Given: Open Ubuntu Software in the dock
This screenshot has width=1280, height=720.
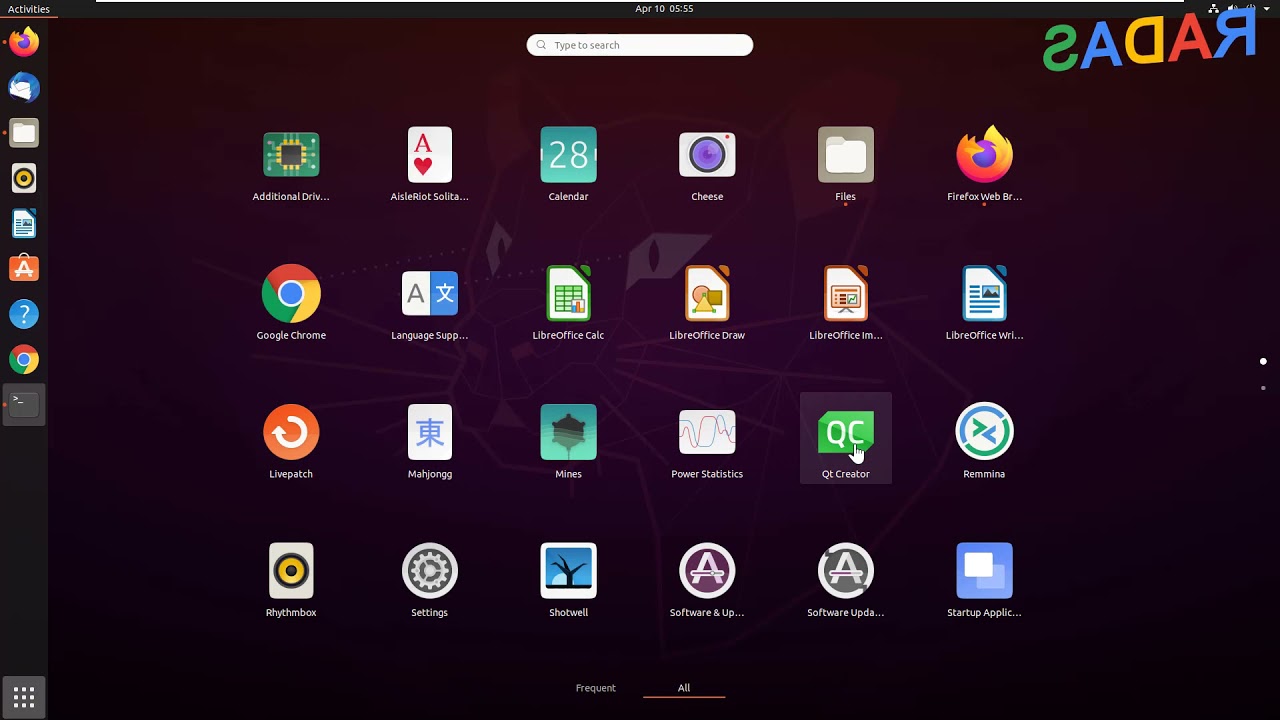Looking at the screenshot, I should (24, 269).
